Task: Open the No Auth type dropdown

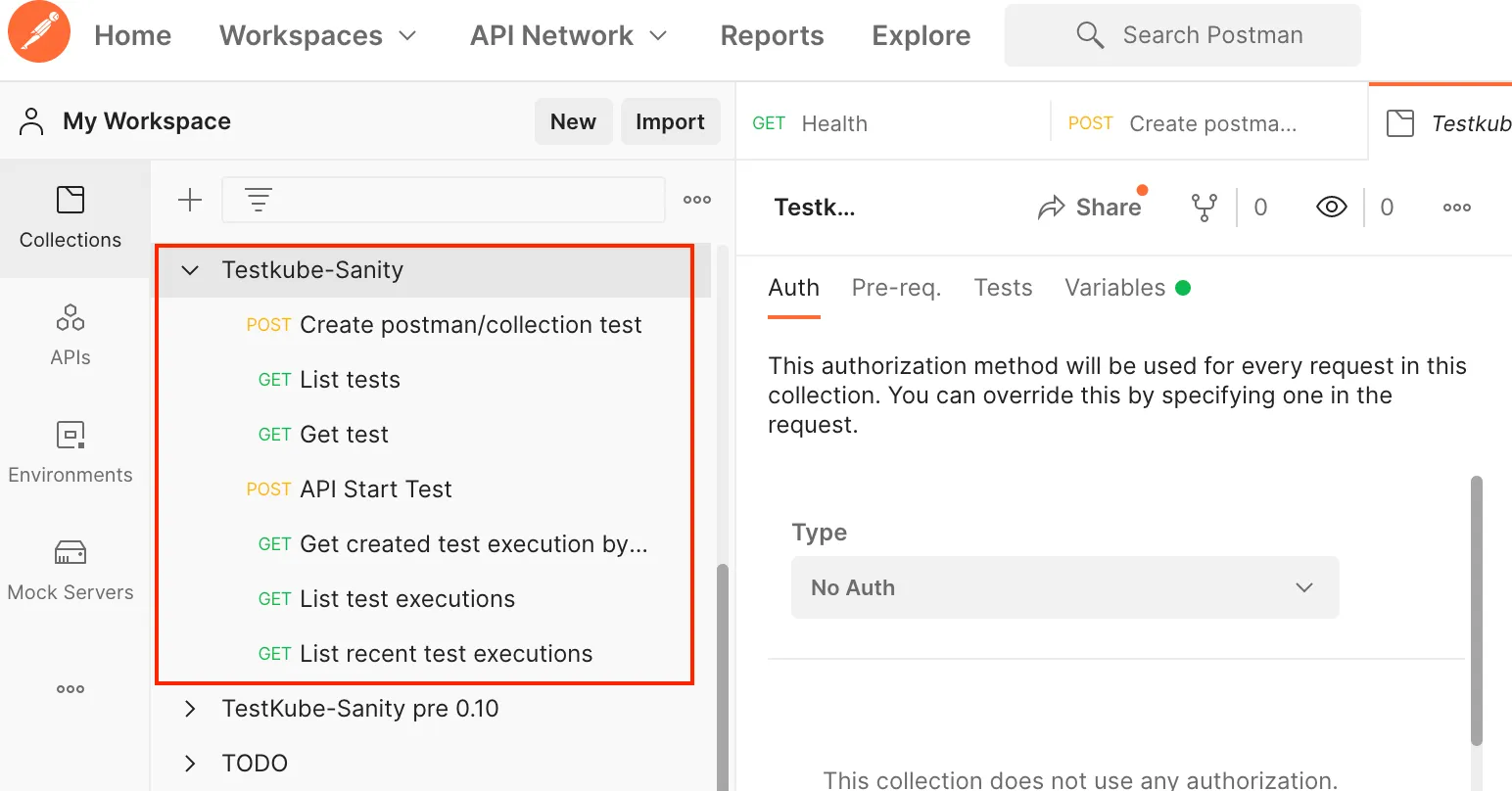Action: [1064, 587]
